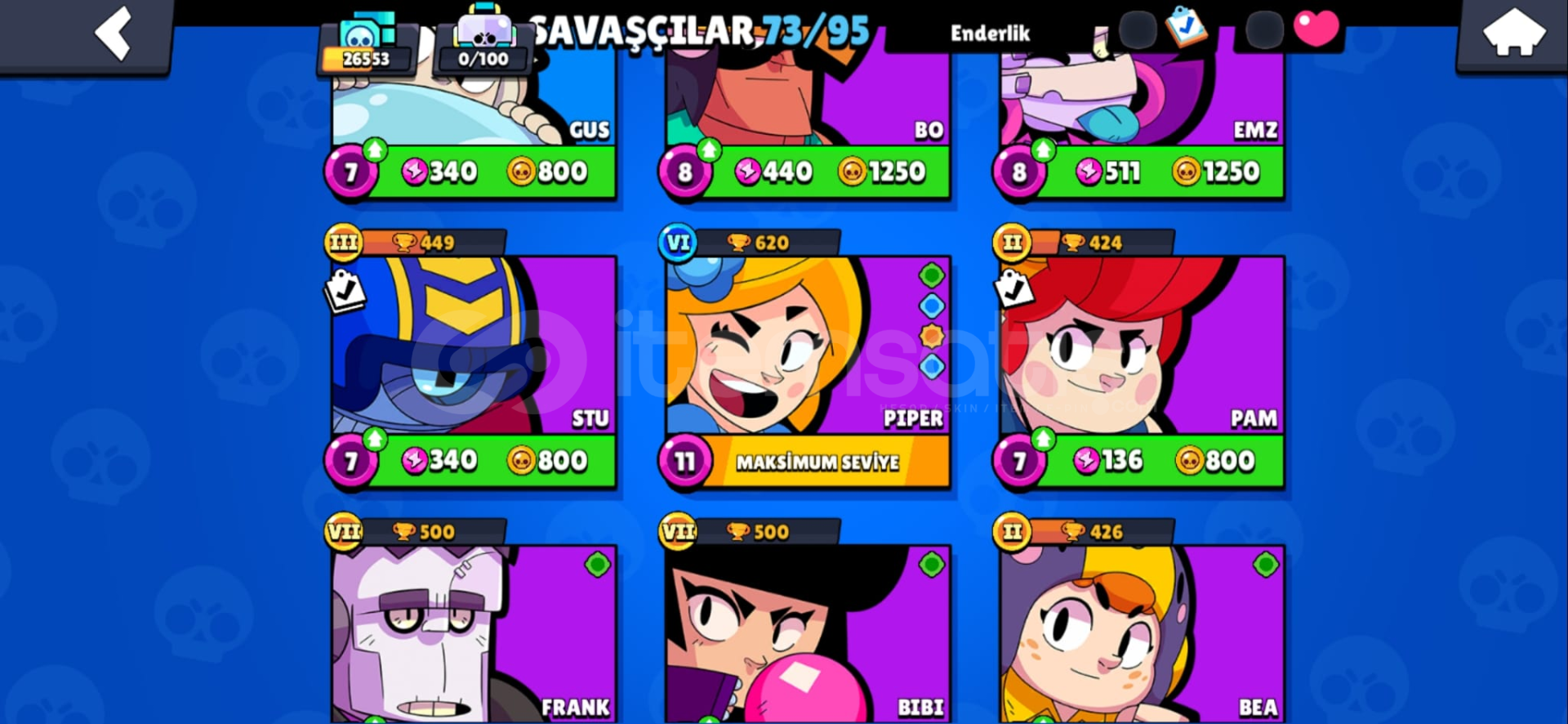The width and height of the screenshot is (1568, 724).
Task: Return to home screen via house icon
Action: click(x=1513, y=33)
